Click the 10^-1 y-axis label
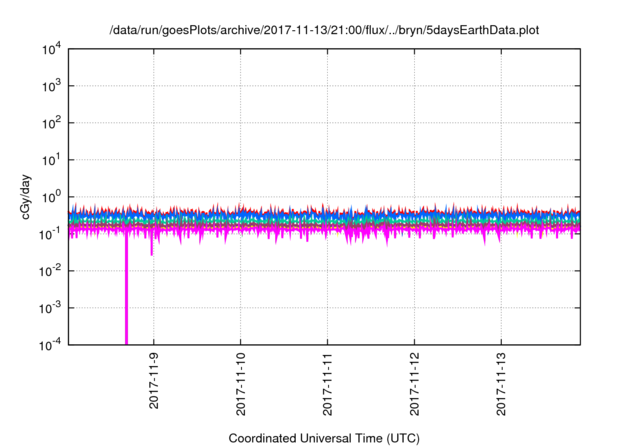The width and height of the screenshot is (640, 448). tap(50, 235)
